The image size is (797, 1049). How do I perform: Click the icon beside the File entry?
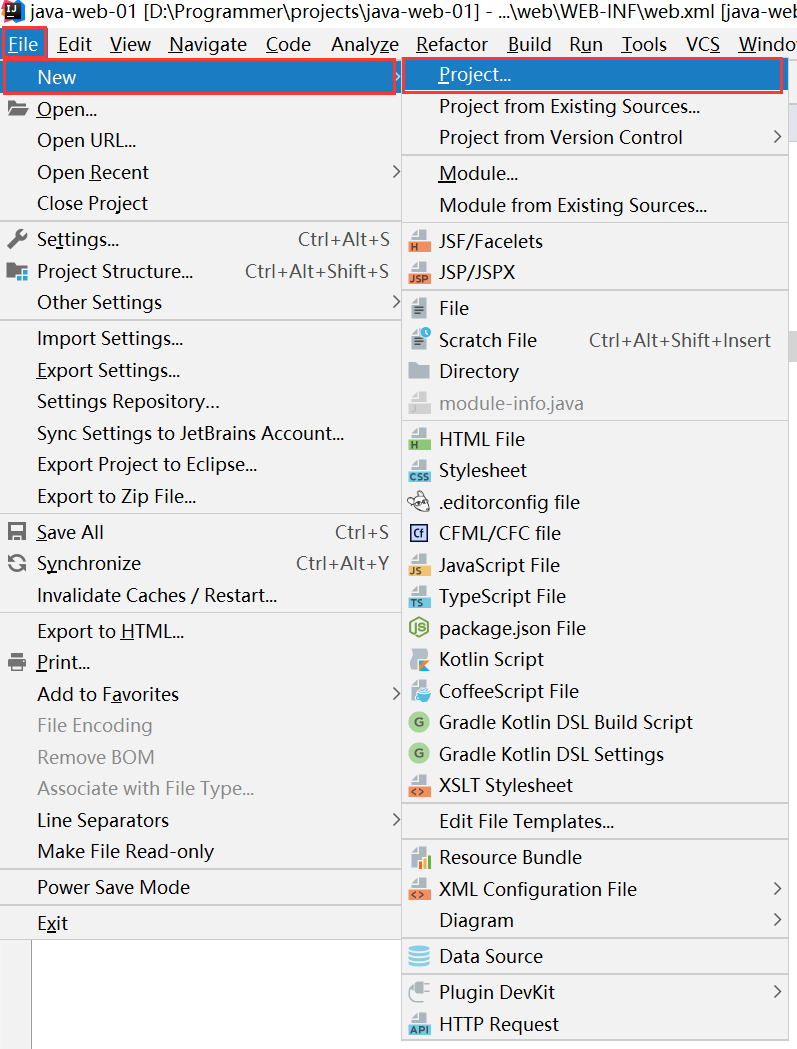[x=419, y=308]
